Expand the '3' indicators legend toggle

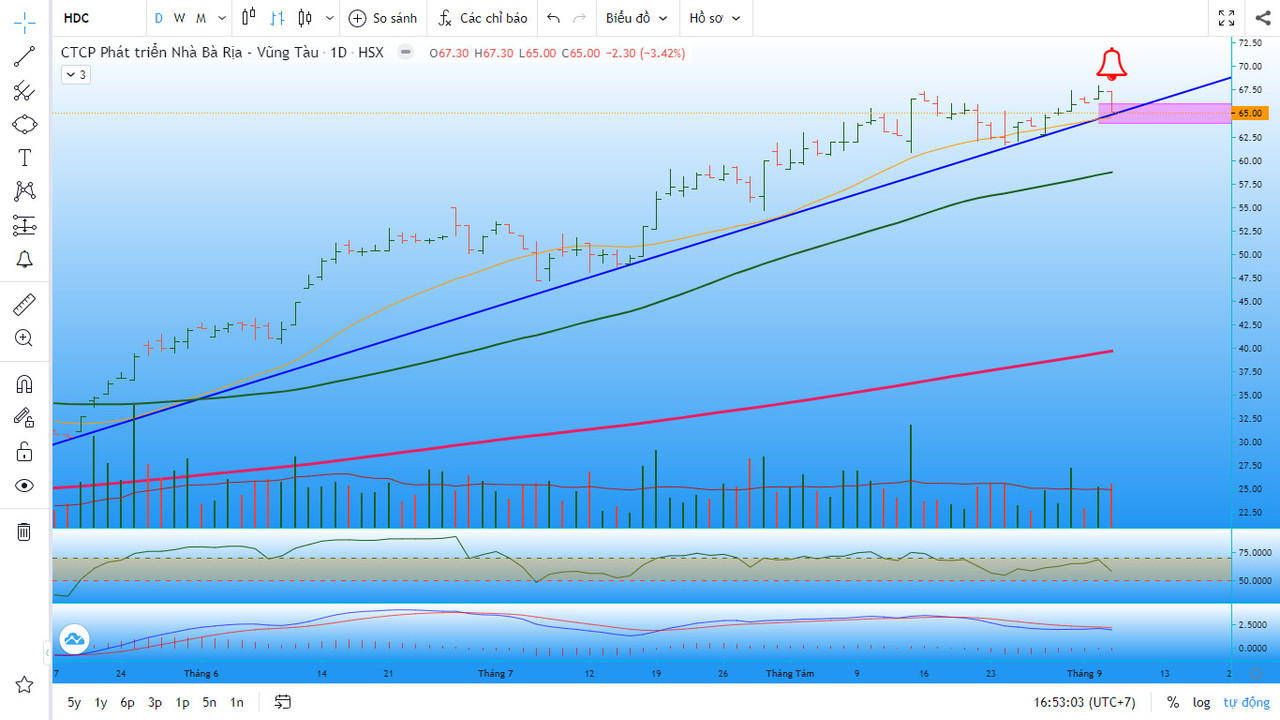pyautogui.click(x=75, y=75)
